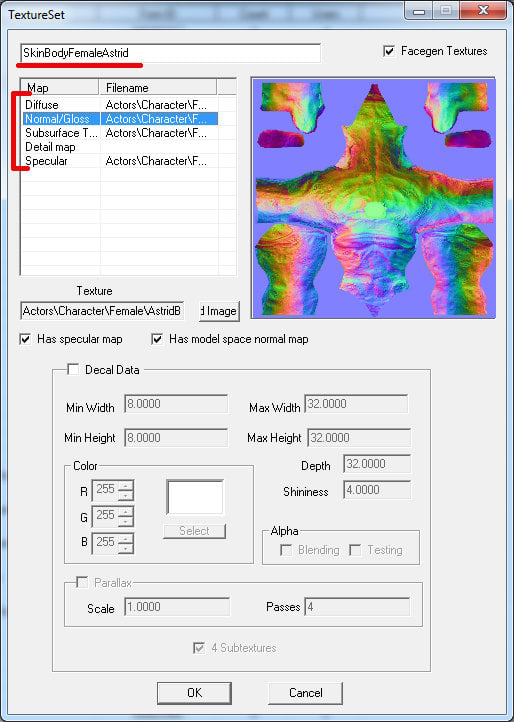Image resolution: width=514 pixels, height=722 pixels.
Task: Toggle Has model space normal map
Action: coord(157,340)
